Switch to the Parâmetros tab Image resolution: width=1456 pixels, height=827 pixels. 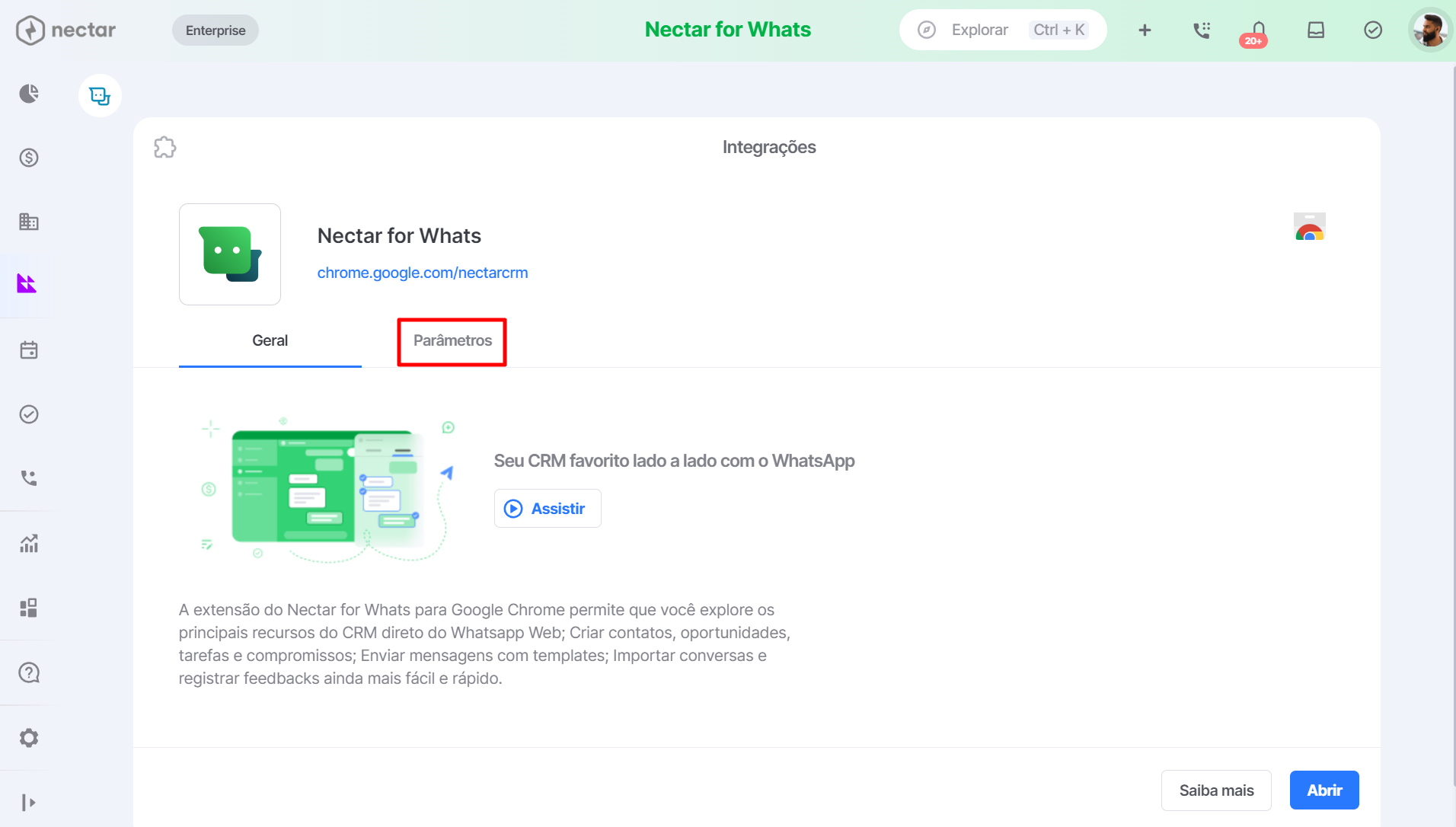pyautogui.click(x=452, y=340)
